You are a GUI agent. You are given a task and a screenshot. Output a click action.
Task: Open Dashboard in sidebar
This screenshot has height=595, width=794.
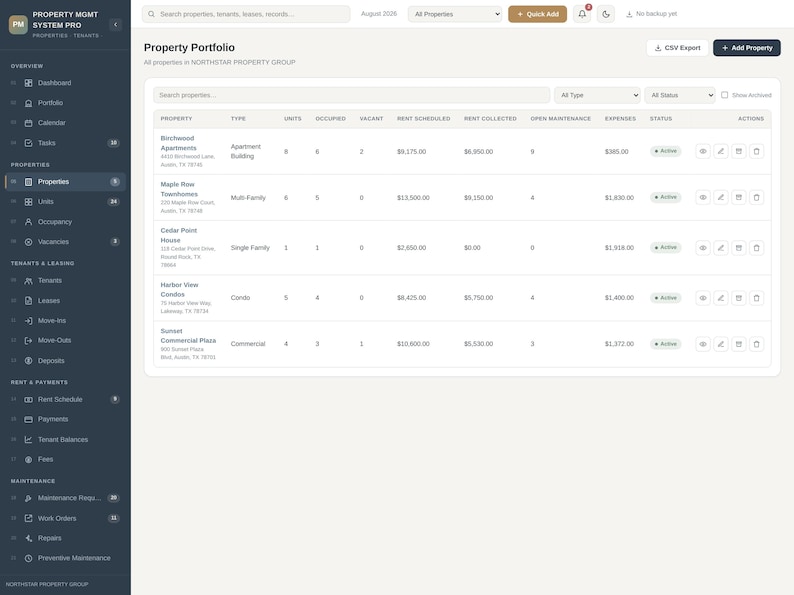(x=65, y=83)
